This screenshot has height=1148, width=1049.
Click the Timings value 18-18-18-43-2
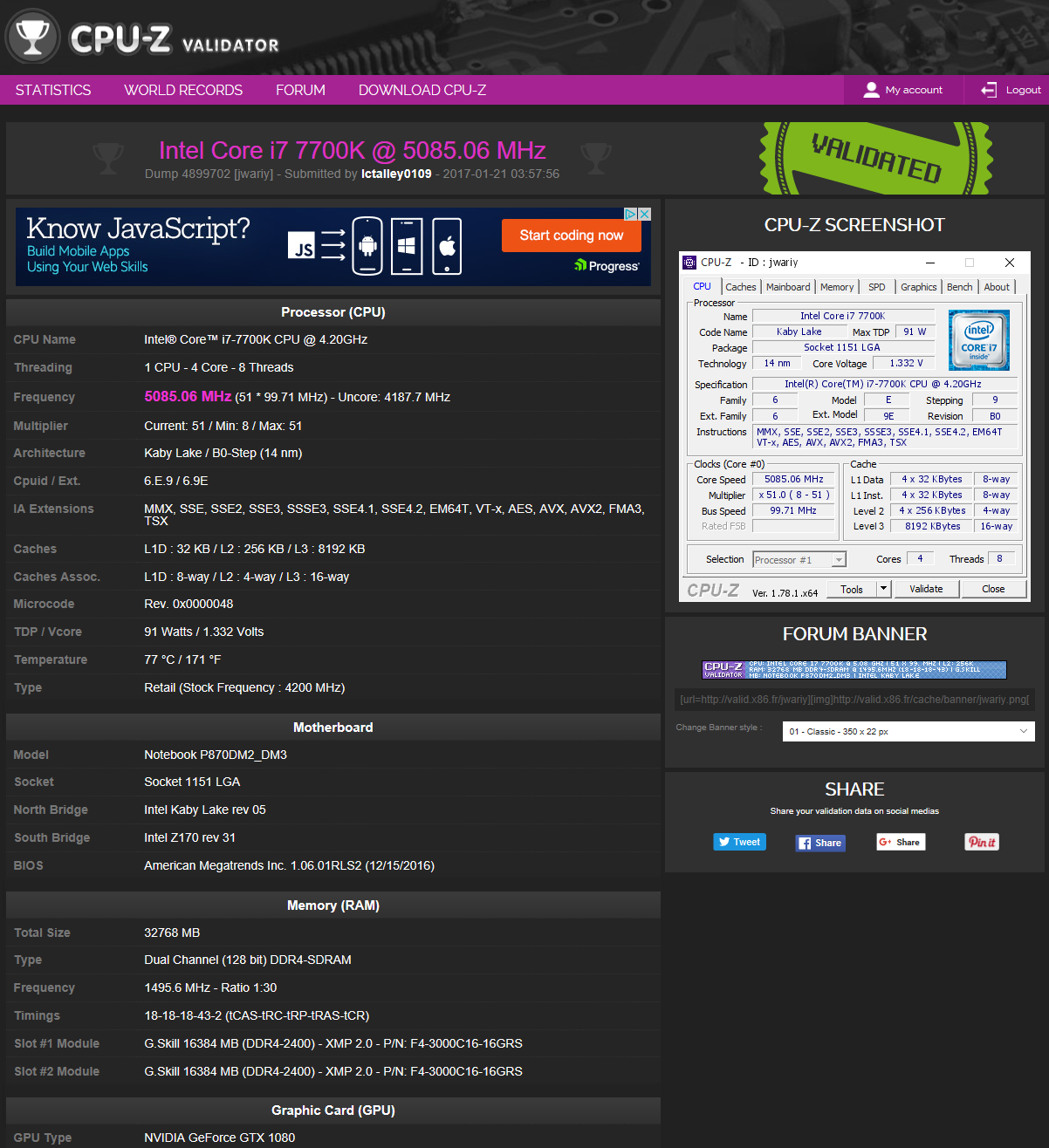click(257, 1015)
